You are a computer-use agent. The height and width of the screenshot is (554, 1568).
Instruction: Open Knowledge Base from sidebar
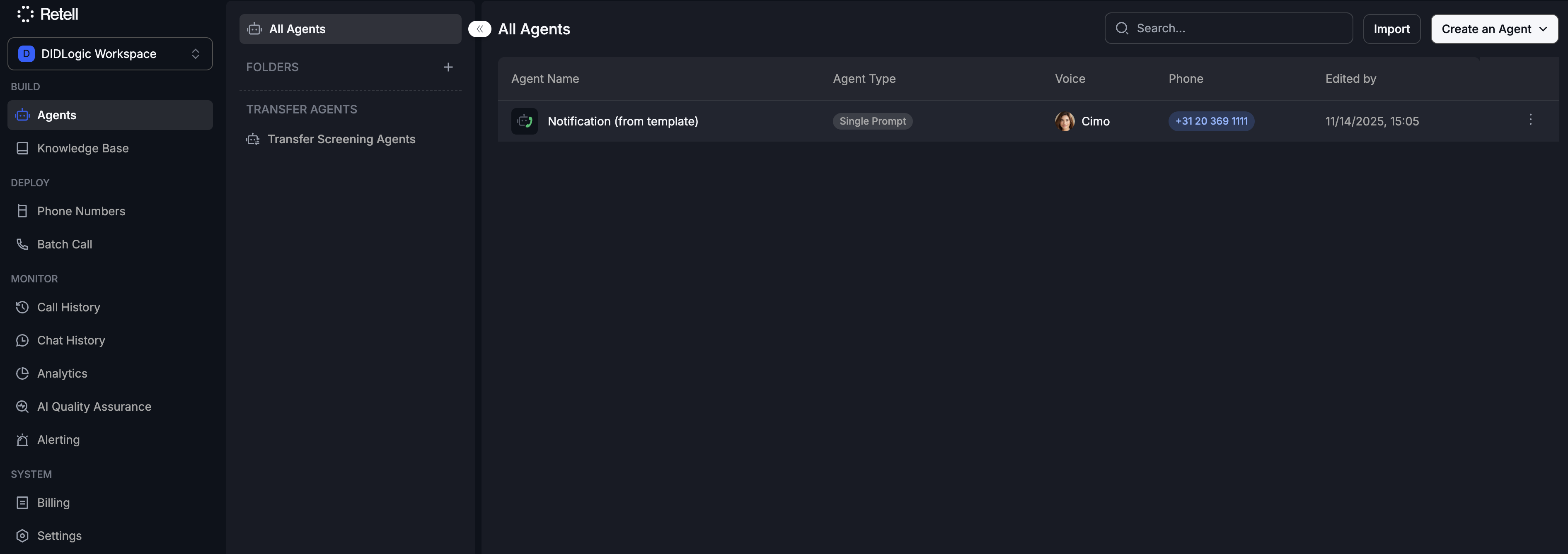tap(82, 148)
